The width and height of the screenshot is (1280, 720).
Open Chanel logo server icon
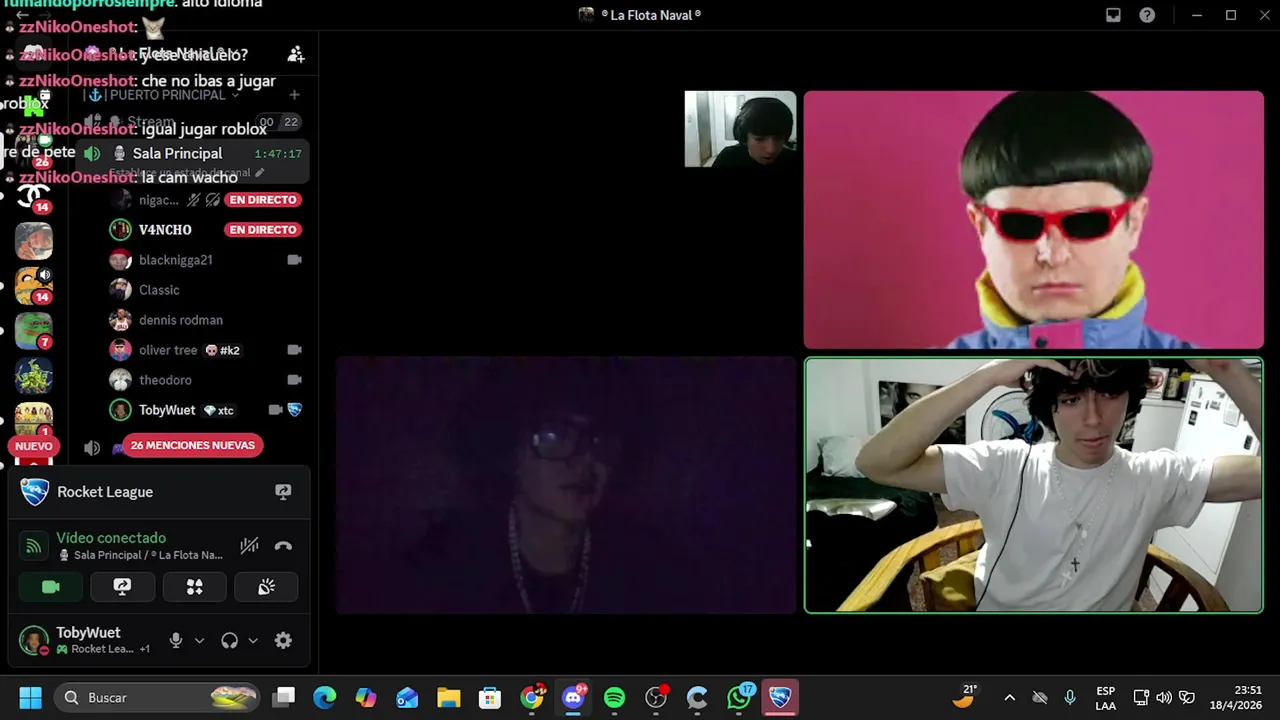pyautogui.click(x=33, y=196)
